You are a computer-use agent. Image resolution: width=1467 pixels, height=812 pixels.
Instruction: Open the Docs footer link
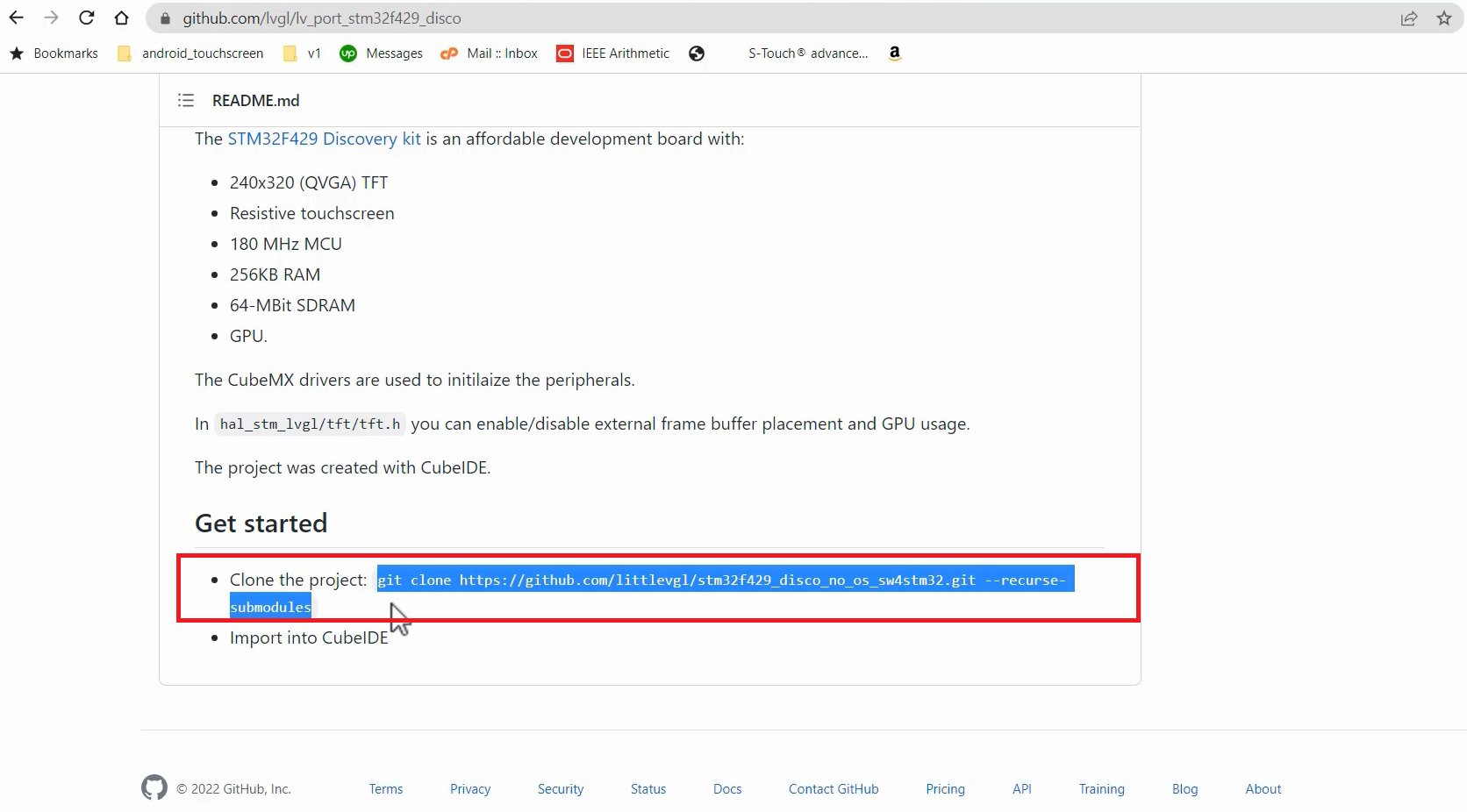[727, 789]
